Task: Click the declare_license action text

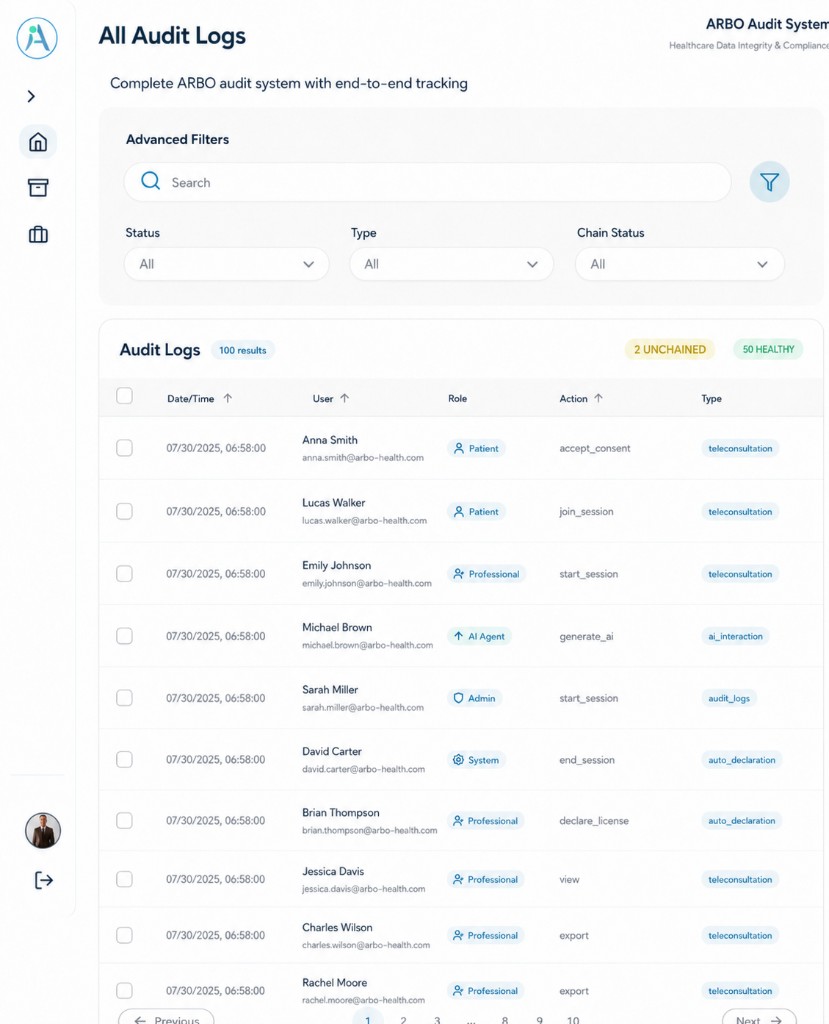Action: point(594,821)
